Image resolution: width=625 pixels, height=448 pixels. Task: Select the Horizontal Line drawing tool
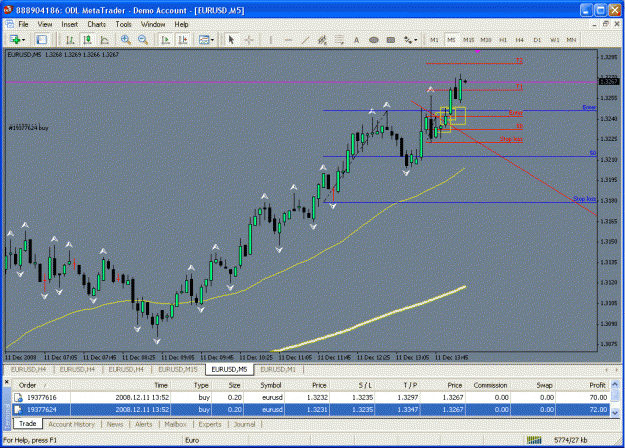[289, 39]
